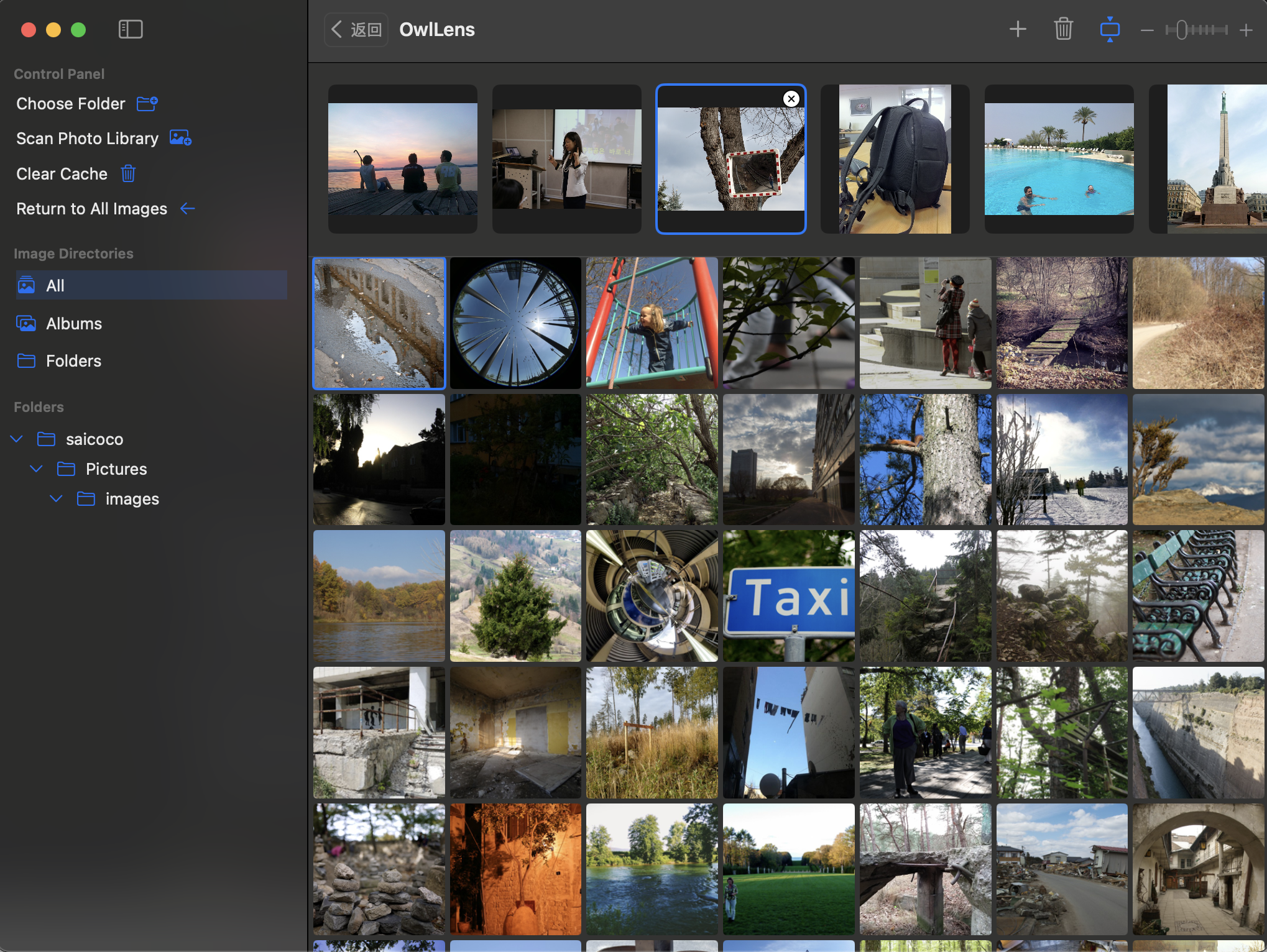This screenshot has width=1267, height=952.
Task: Select the monument tower top-strip thumbnail
Action: (1208, 159)
